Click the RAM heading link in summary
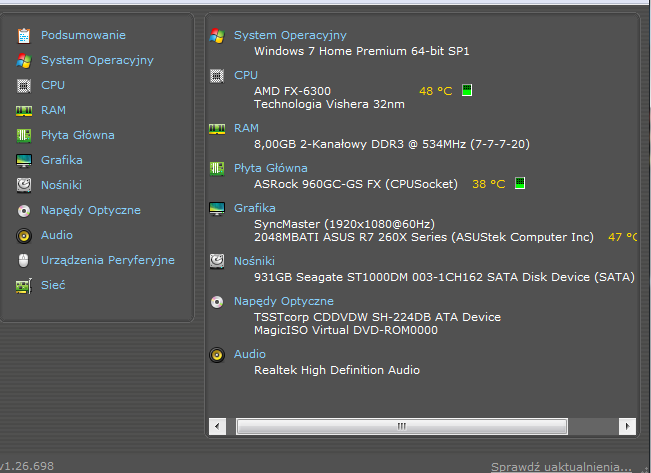This screenshot has height=473, width=651. click(246, 128)
